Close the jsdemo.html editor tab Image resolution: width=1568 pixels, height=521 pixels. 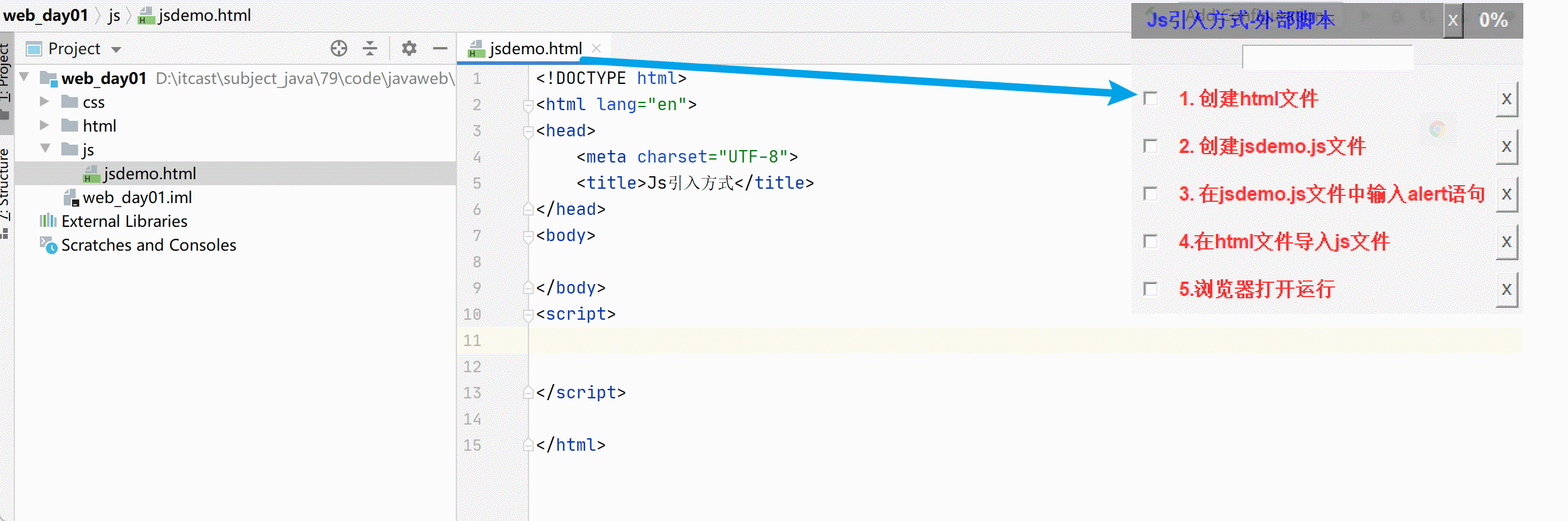(x=596, y=48)
